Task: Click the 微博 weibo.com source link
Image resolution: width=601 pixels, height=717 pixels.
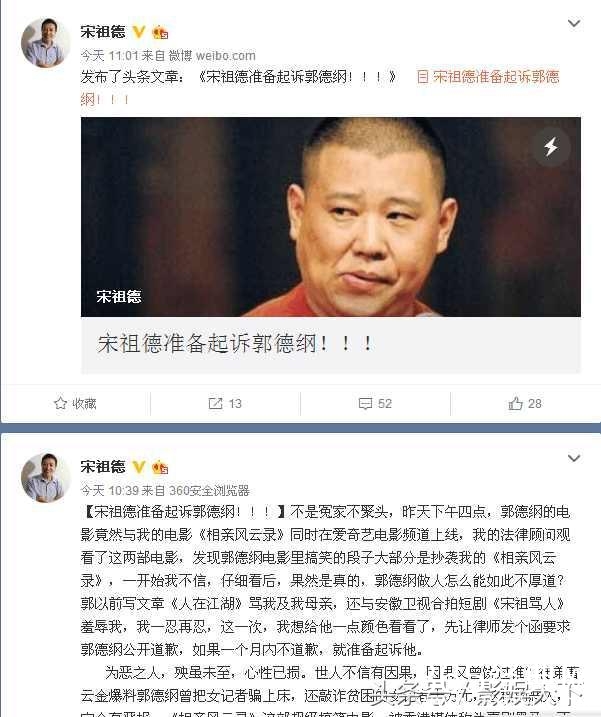Action: pyautogui.click(x=212, y=56)
